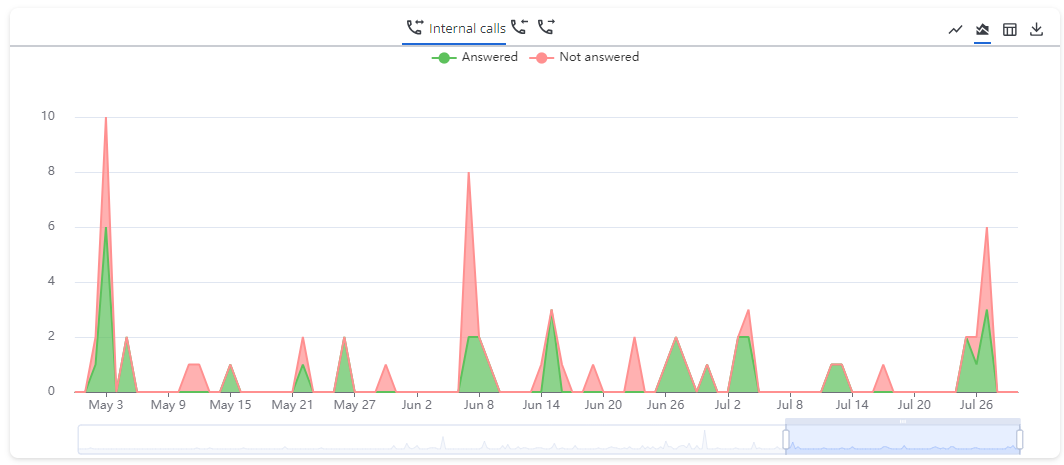Click the green Answered legend marker

tap(444, 58)
